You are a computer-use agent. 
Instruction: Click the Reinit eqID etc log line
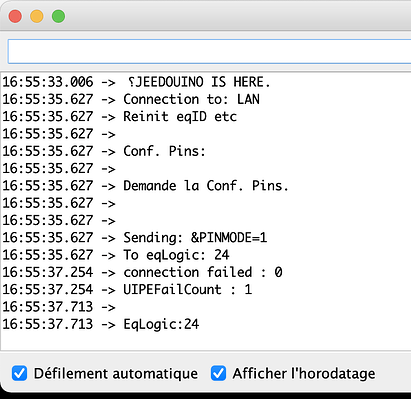tap(120, 117)
